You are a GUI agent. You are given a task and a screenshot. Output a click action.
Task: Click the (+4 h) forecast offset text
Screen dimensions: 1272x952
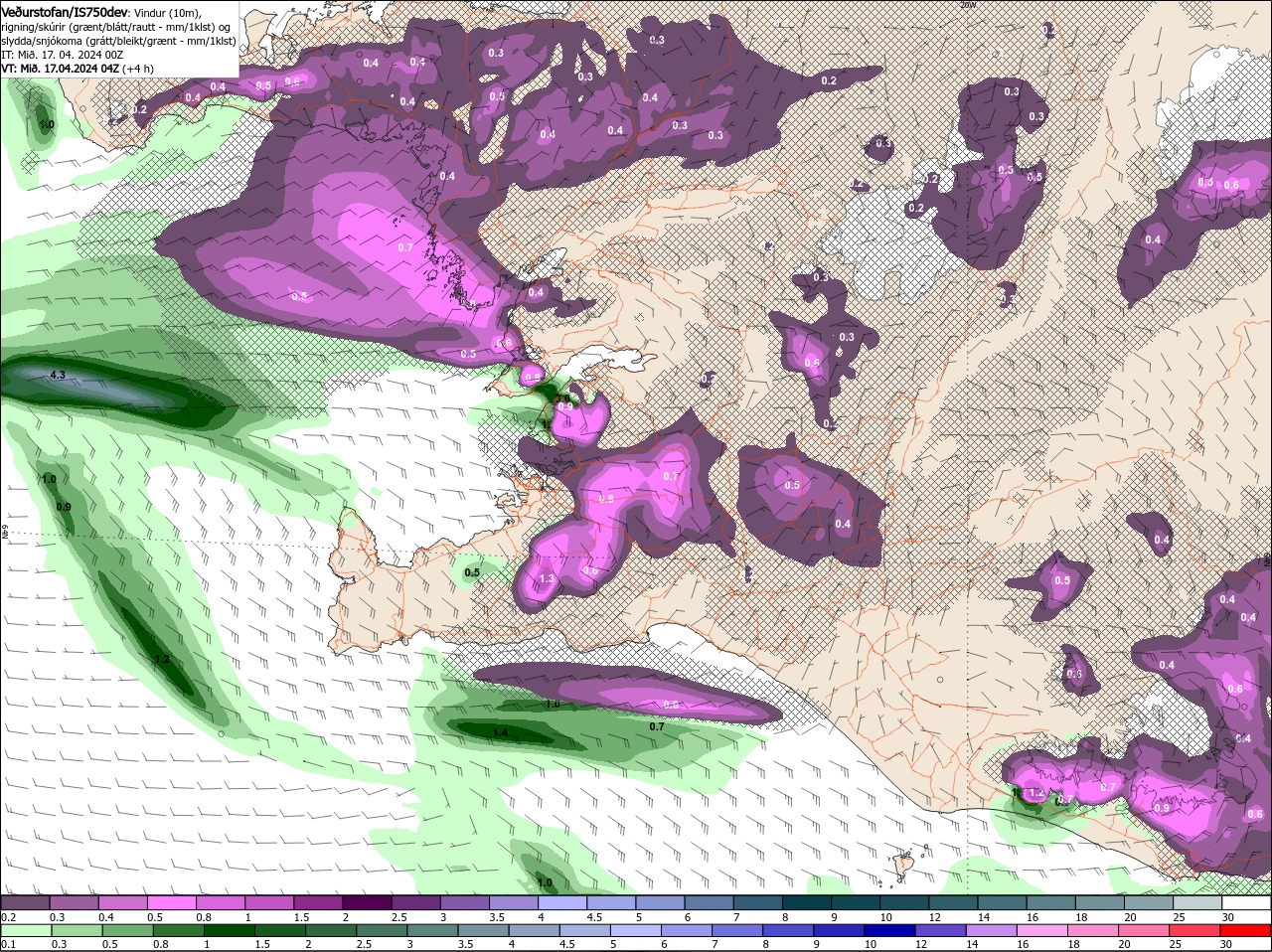(x=138, y=69)
